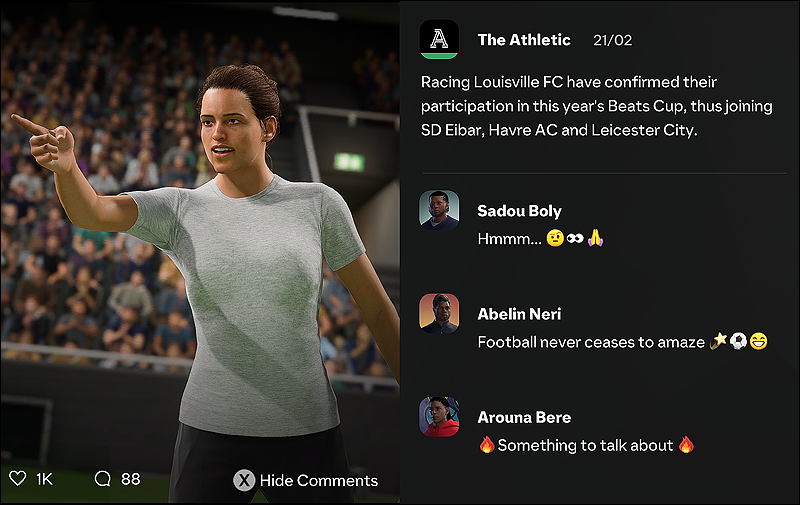
Task: Click the 1K likes count
Action: point(44,479)
